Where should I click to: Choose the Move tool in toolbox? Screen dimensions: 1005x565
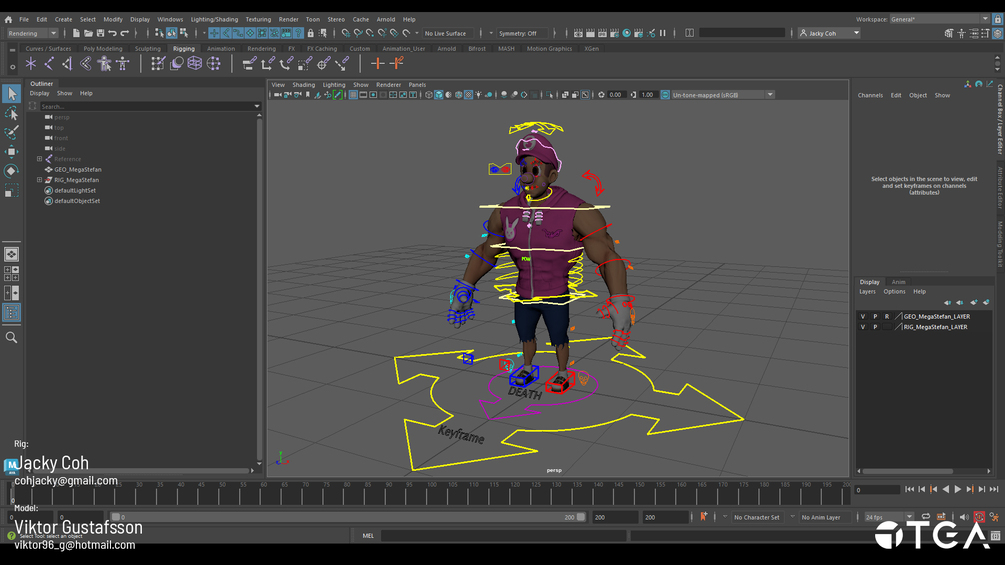11,151
